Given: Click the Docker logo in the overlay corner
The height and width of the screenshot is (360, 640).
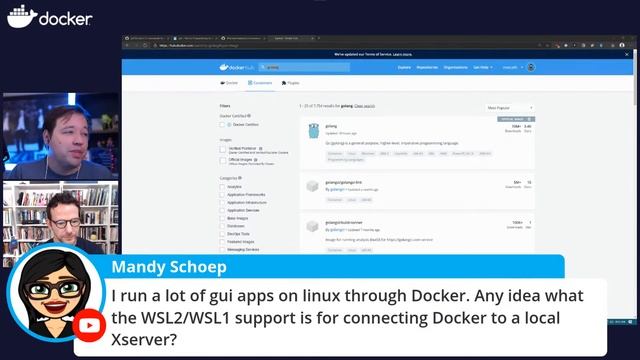Looking at the screenshot, I should tap(50, 17).
